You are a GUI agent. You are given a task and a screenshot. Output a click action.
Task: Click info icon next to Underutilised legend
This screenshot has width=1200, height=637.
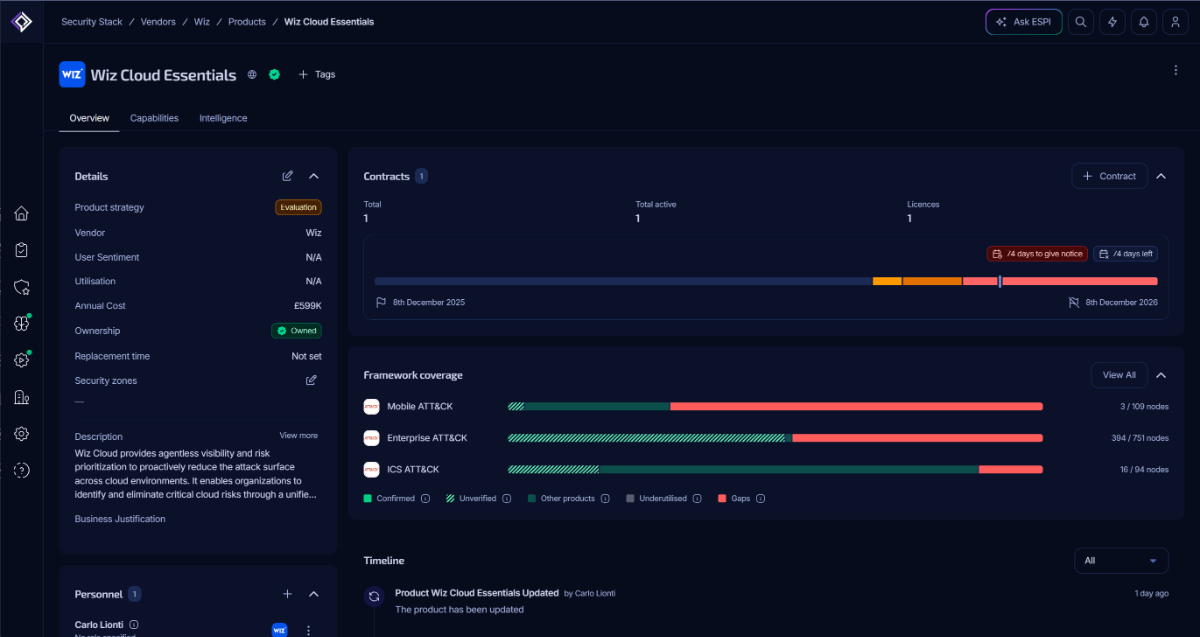pos(697,498)
